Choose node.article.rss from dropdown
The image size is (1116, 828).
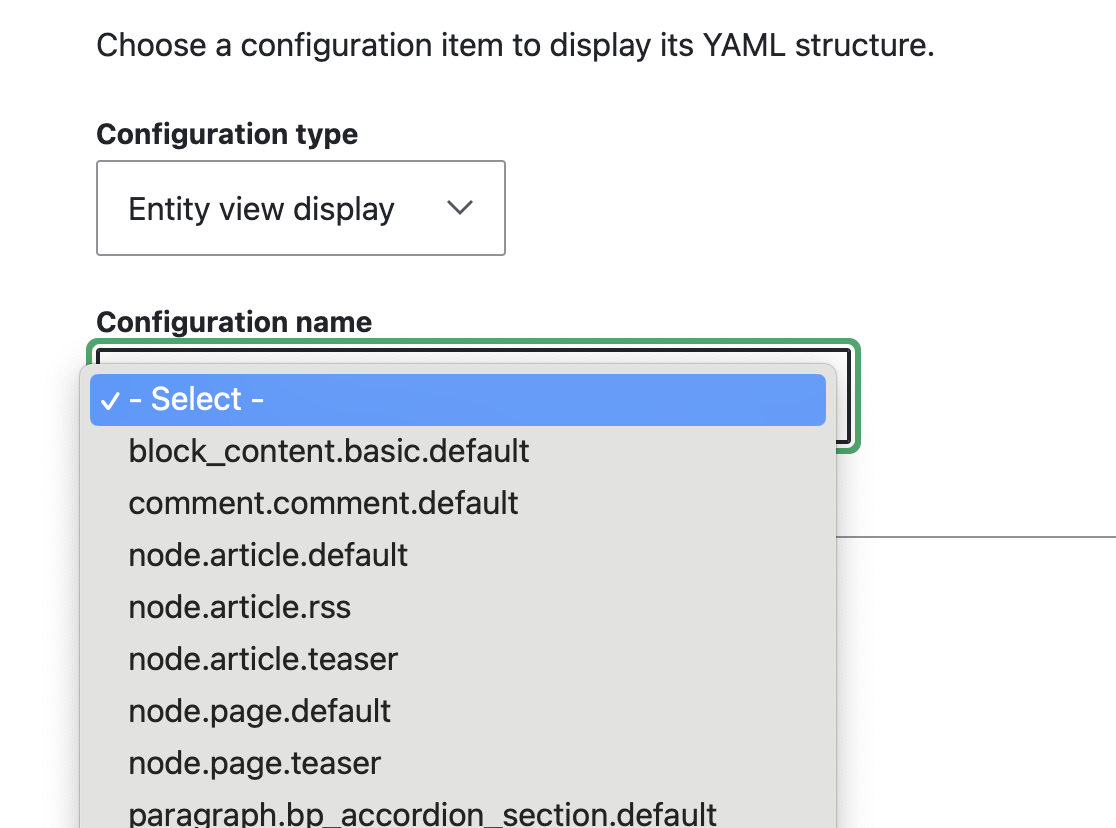pos(239,606)
